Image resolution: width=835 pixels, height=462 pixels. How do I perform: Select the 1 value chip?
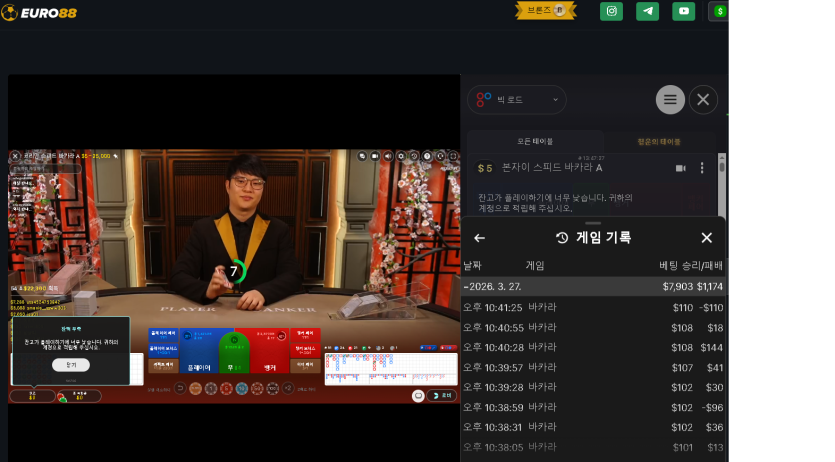211,389
